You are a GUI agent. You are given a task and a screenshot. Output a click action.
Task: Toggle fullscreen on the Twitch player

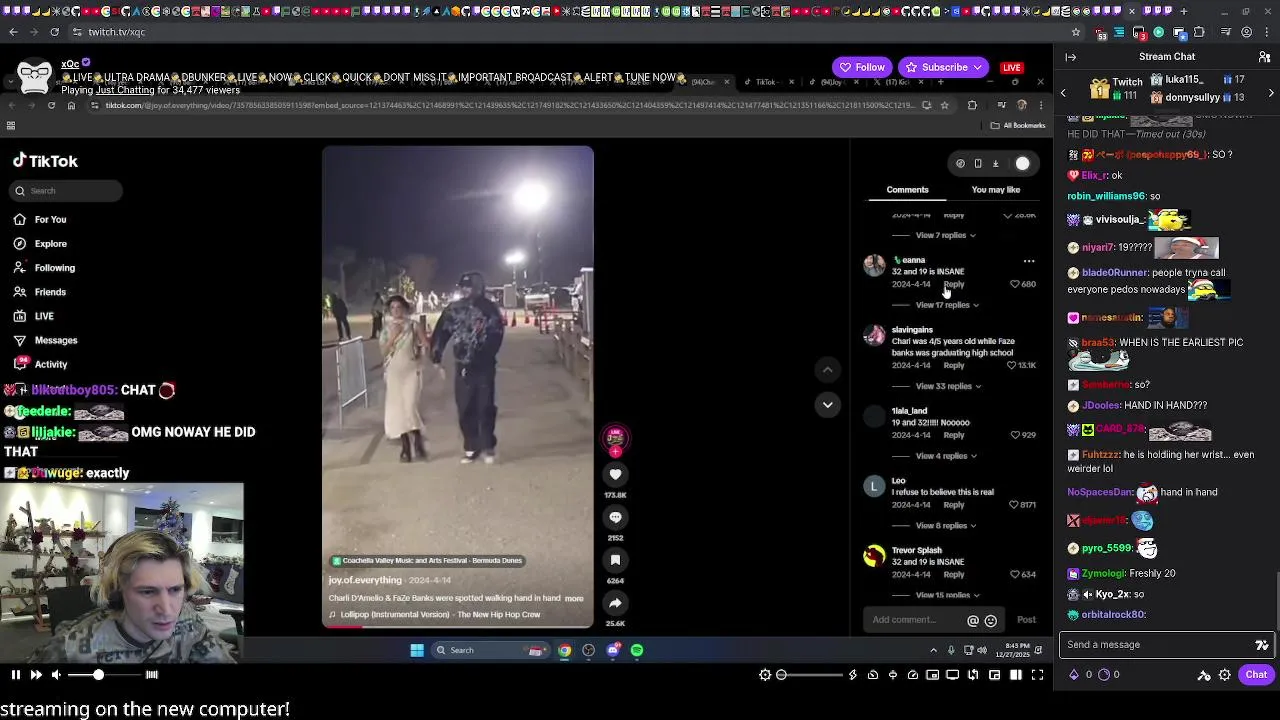click(1037, 675)
